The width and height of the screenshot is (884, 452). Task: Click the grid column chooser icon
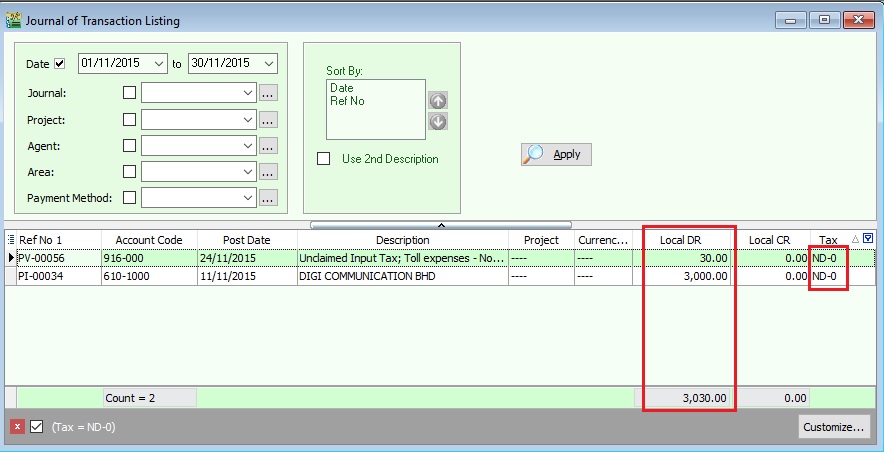pos(11,240)
